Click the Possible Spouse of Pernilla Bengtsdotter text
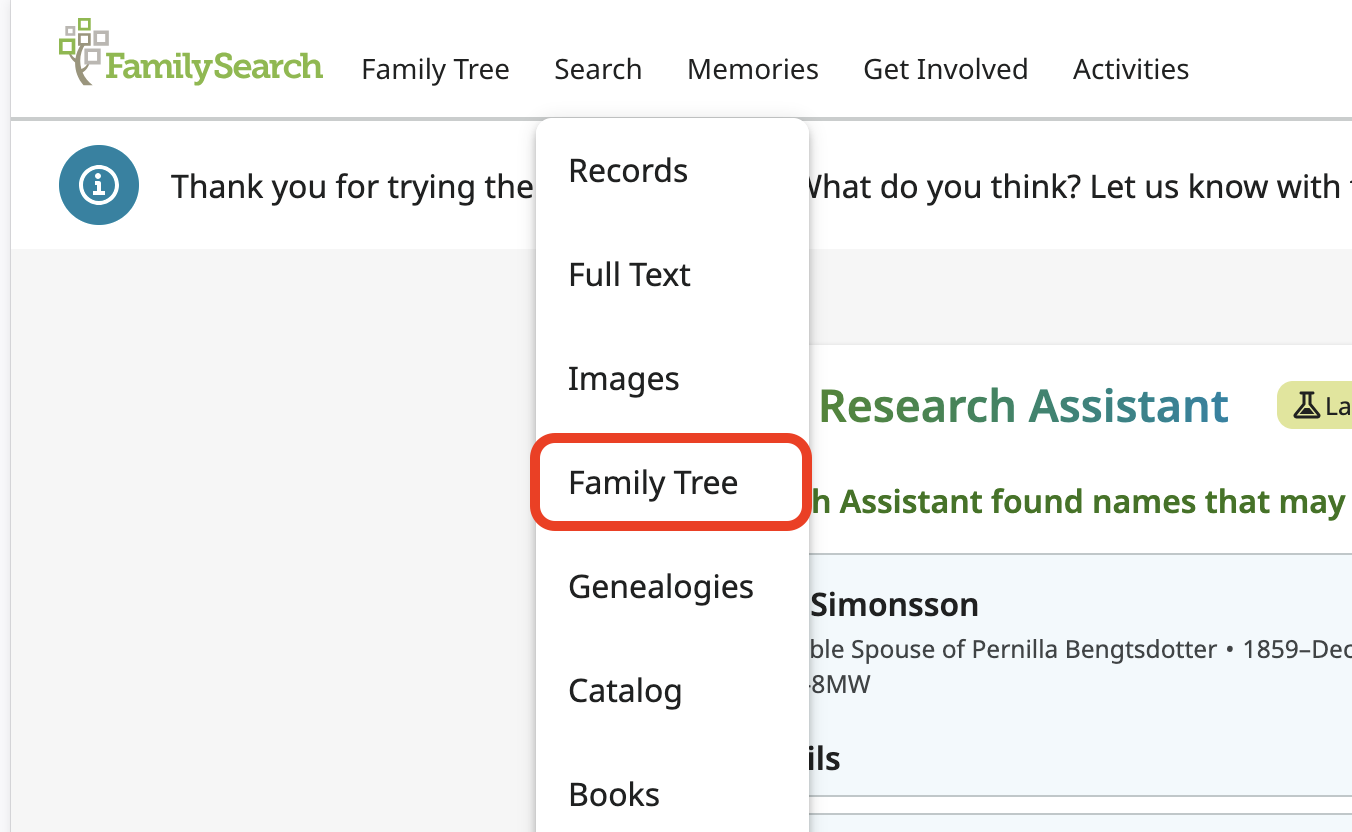 [1010, 650]
